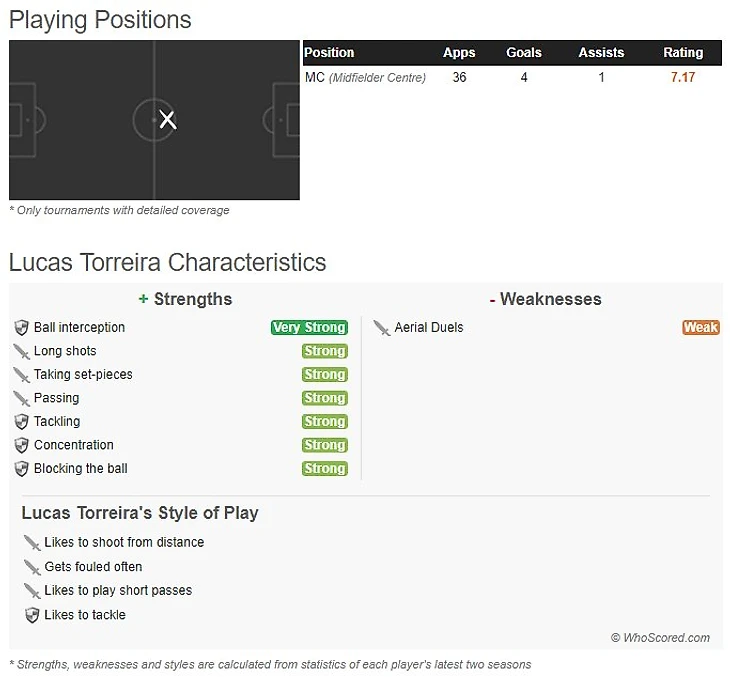Click the Assists column header
Image resolution: width=730 pixels, height=677 pixels.
[601, 53]
